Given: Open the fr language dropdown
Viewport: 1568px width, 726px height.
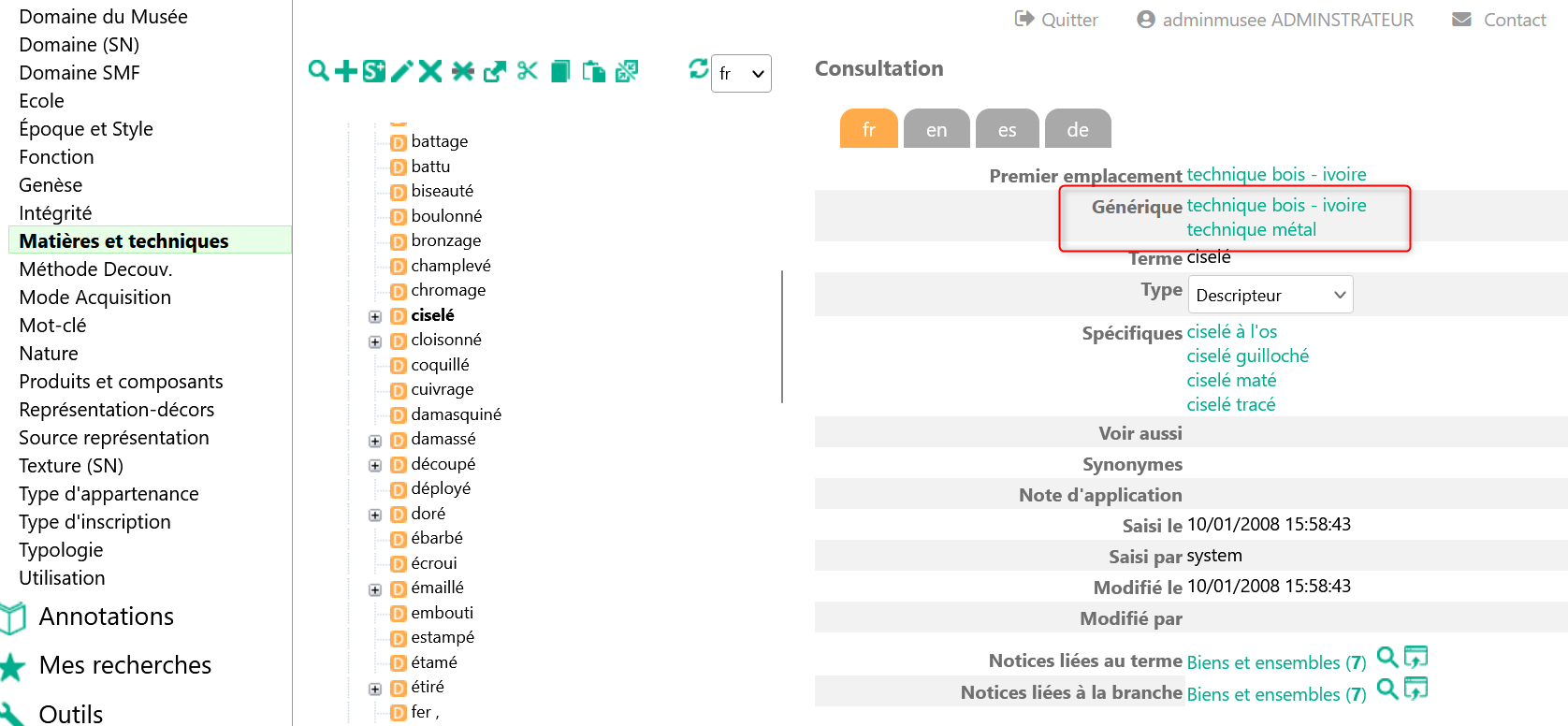Looking at the screenshot, I should coord(741,73).
